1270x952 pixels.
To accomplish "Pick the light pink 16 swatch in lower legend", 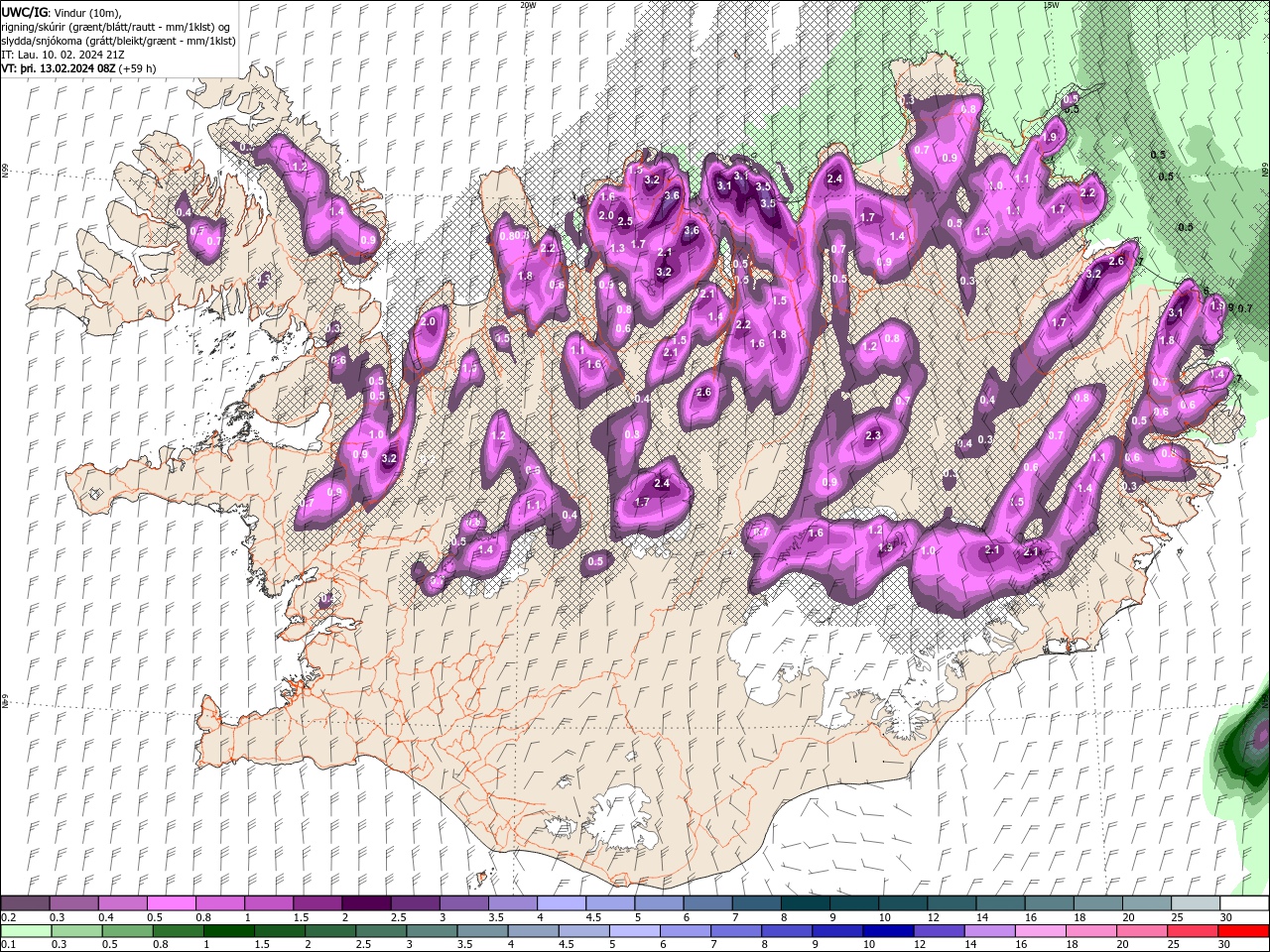I will coord(1039,931).
